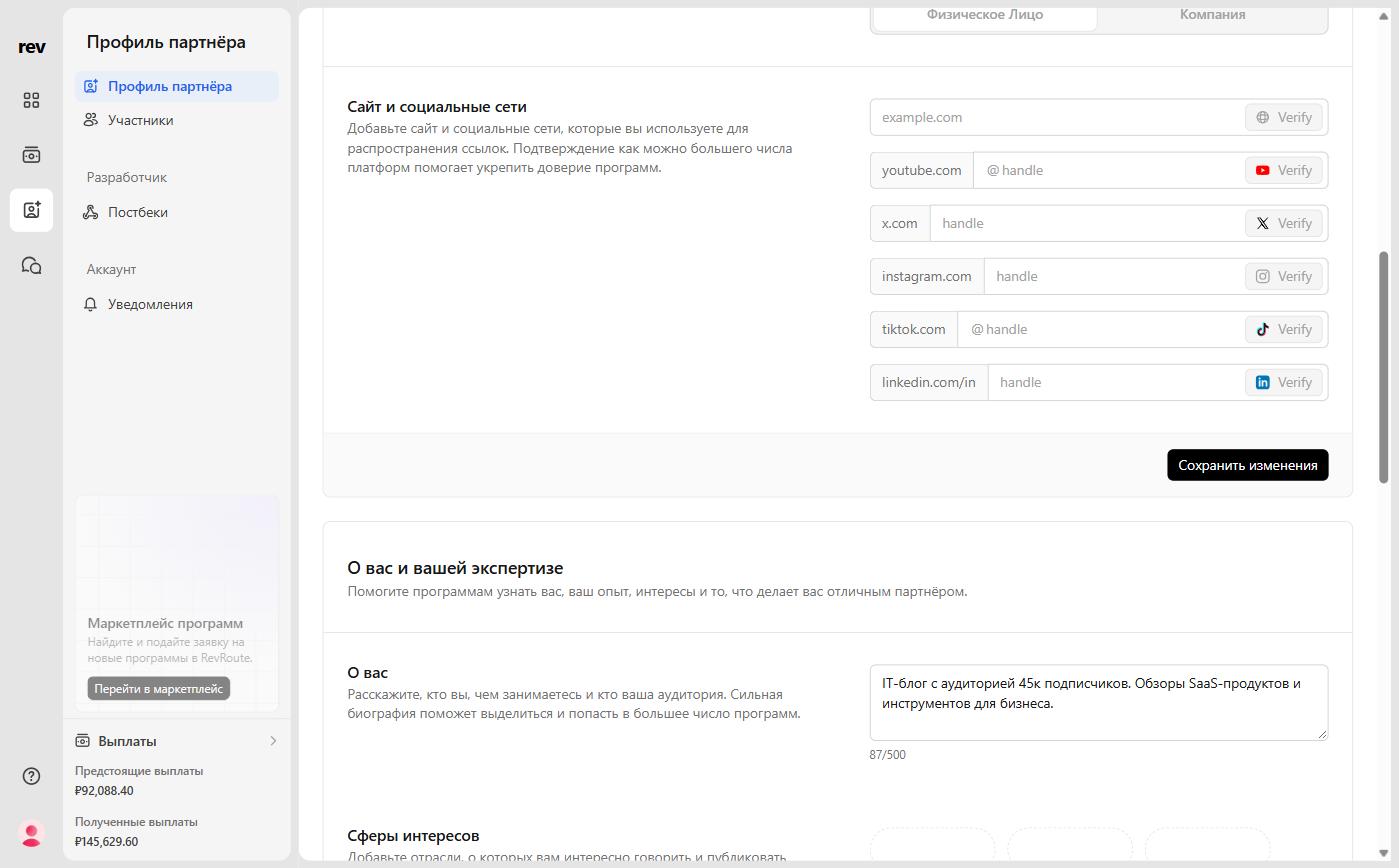
Task: Click the О вас и вашей экспертизе heading
Action: point(455,568)
